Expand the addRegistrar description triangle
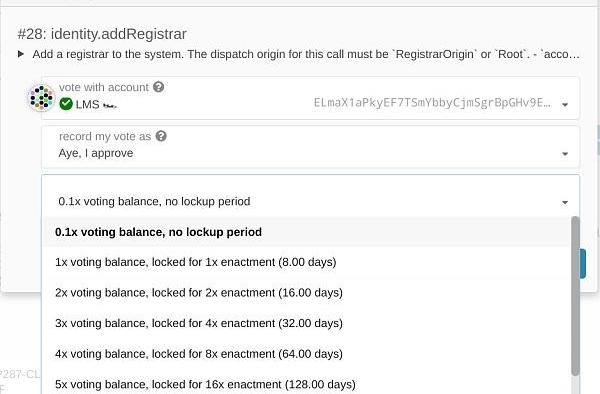 point(21,54)
